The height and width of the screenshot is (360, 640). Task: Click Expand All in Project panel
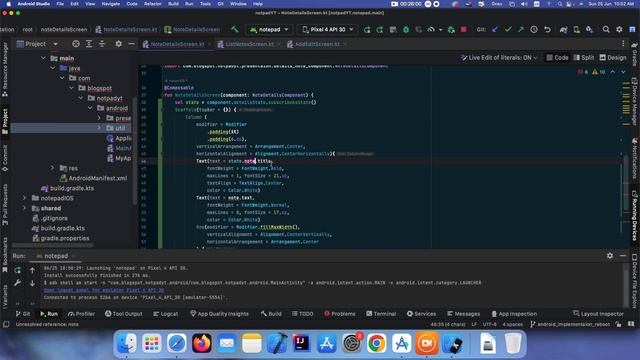[x=89, y=44]
